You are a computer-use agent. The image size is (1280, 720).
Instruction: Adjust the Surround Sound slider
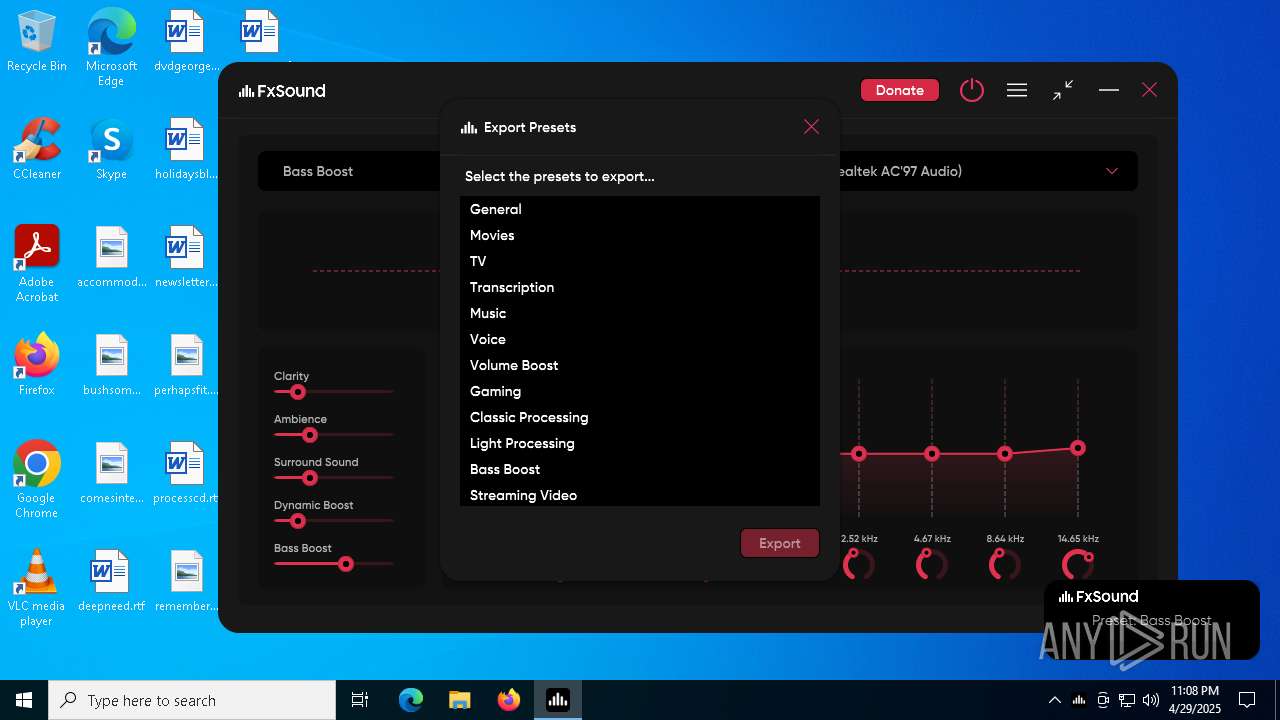coord(310,478)
